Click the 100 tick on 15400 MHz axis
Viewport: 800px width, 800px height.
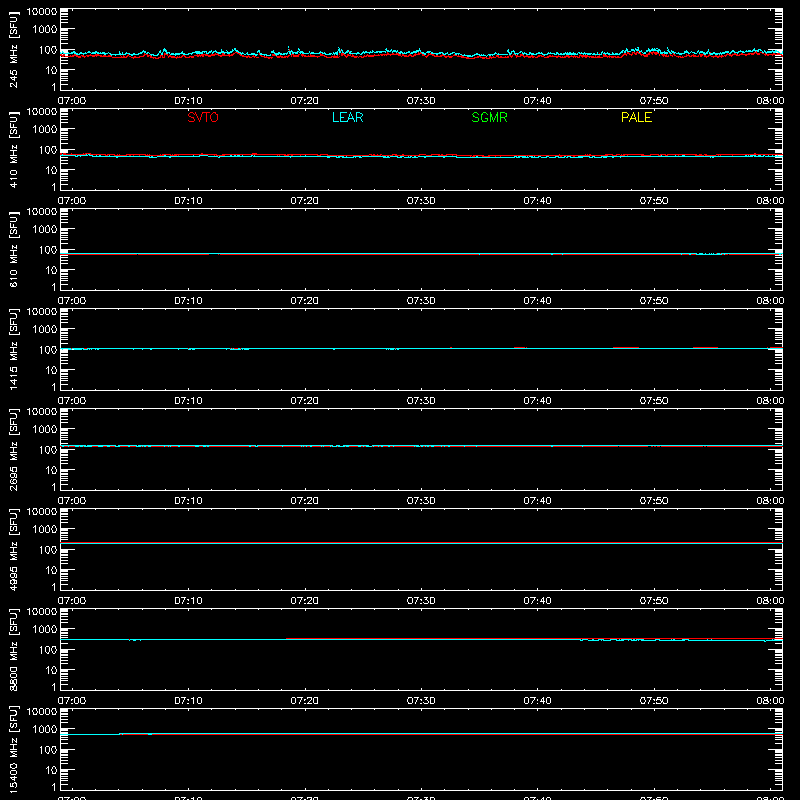tap(48, 750)
